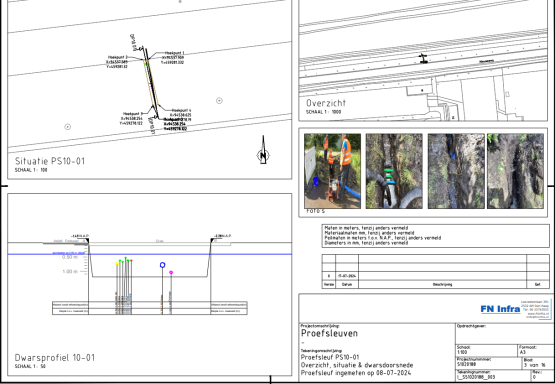Select the magenta cable marker dot
The width and height of the screenshot is (555, 384).
coord(171,273)
